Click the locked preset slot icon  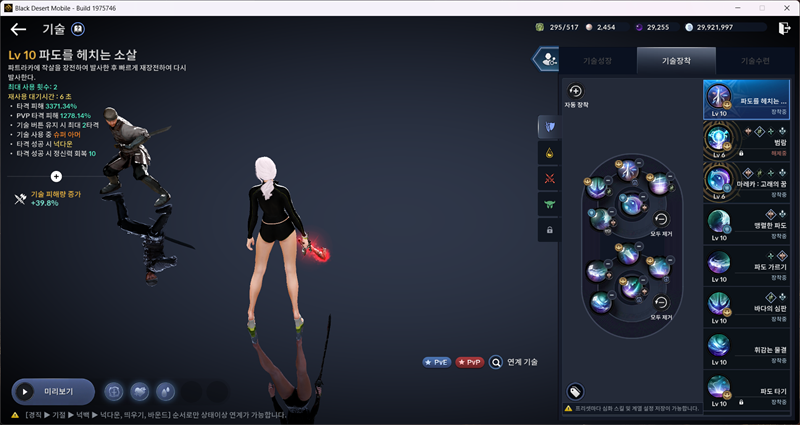549,230
